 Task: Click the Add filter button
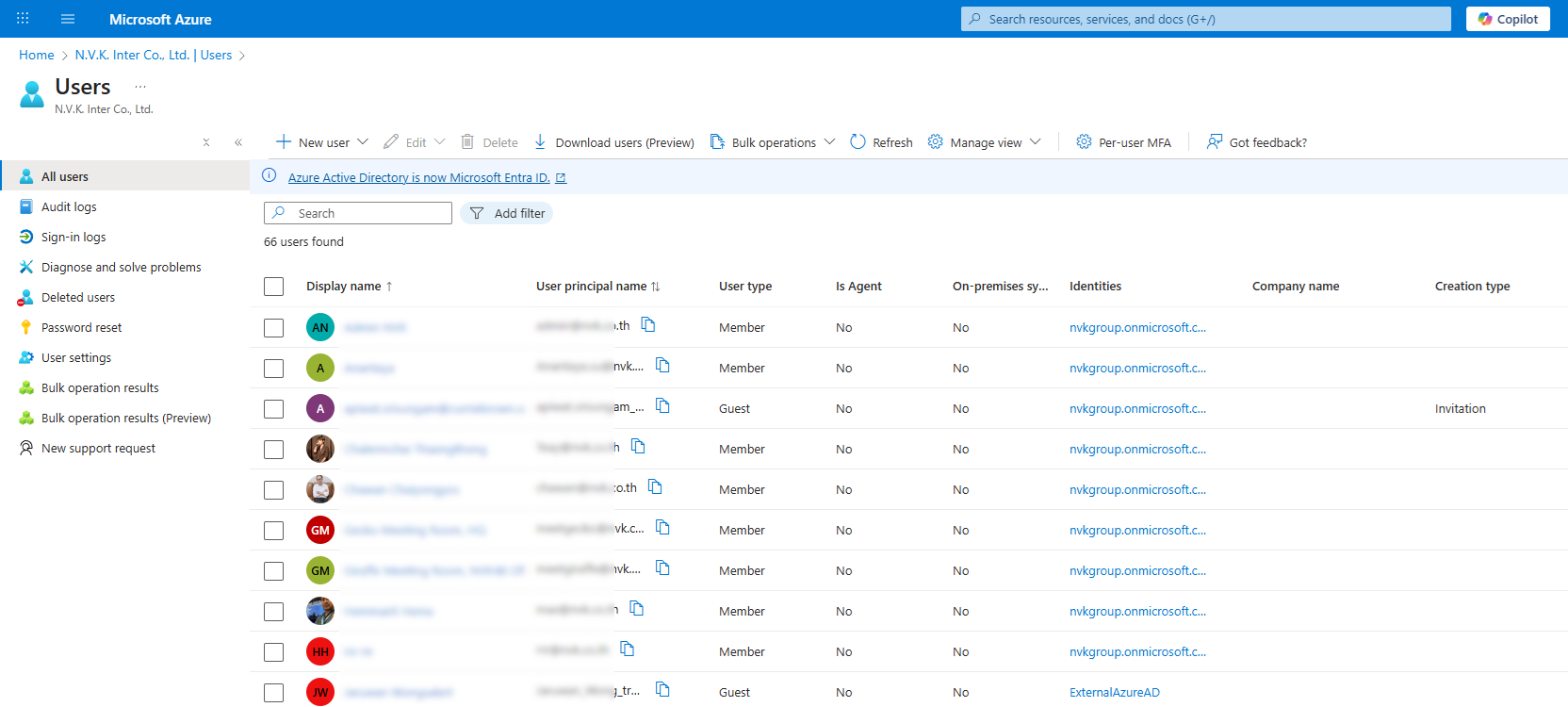[507, 214]
